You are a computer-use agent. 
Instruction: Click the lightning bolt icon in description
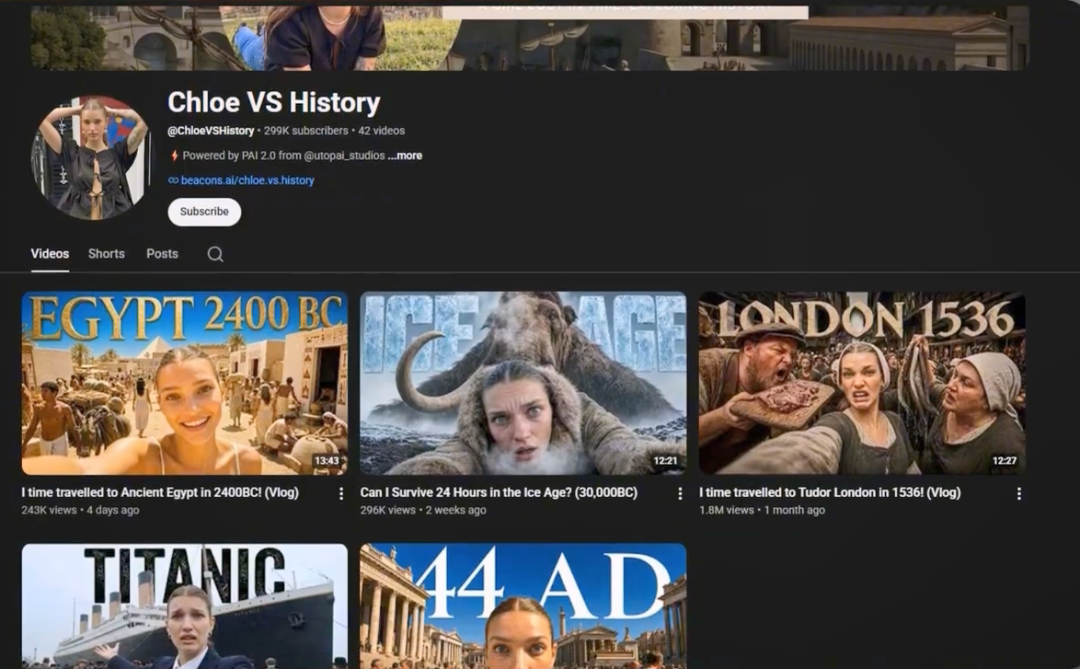[x=174, y=156]
